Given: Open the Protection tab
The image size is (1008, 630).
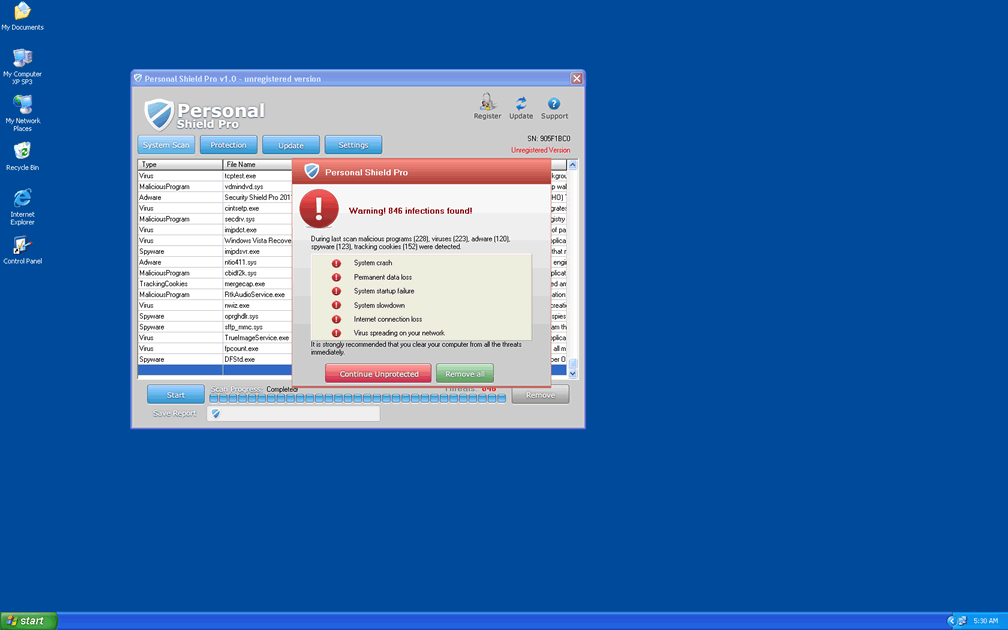Looking at the screenshot, I should point(228,145).
